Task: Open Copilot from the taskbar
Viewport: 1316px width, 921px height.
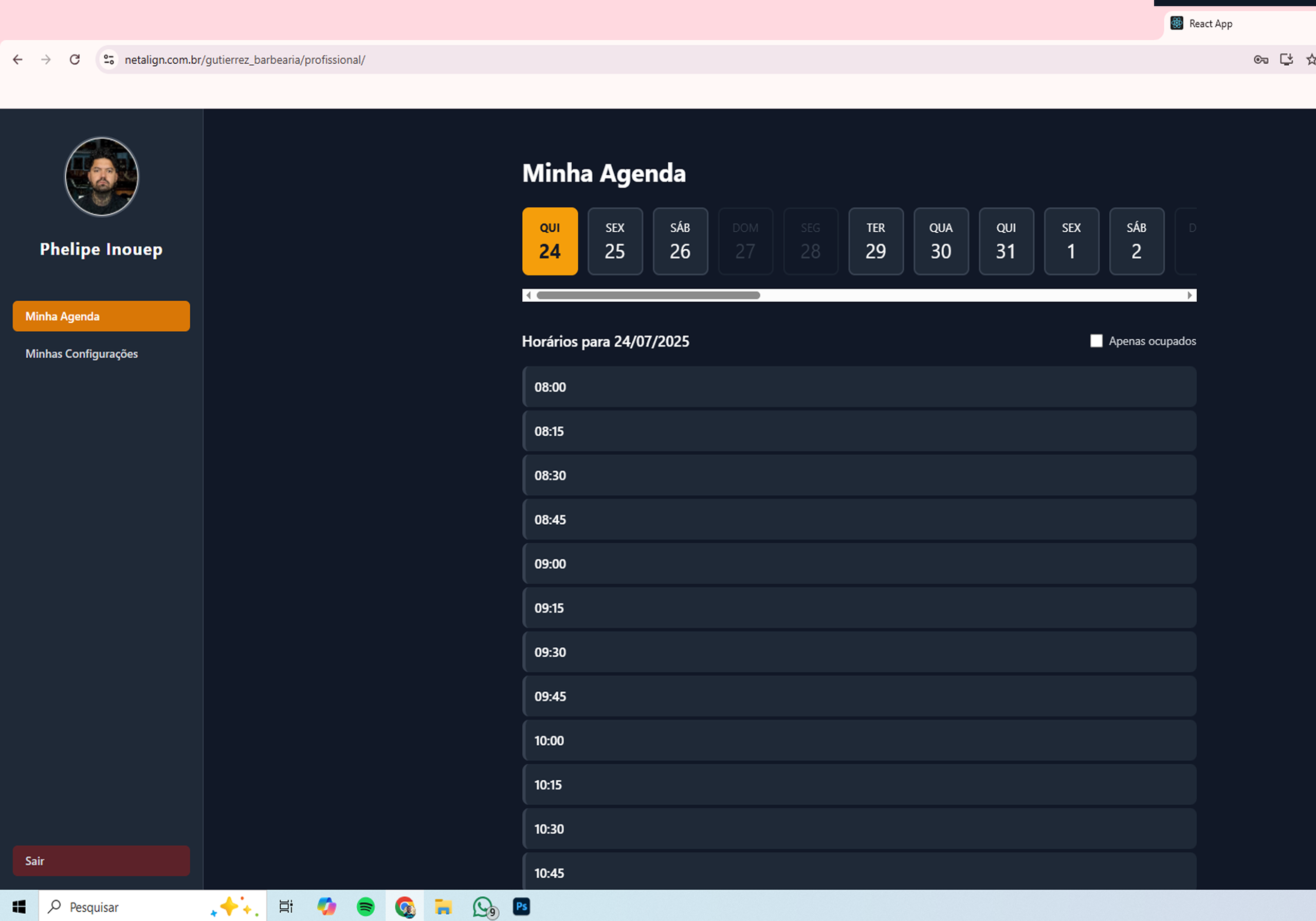Action: pos(327,907)
